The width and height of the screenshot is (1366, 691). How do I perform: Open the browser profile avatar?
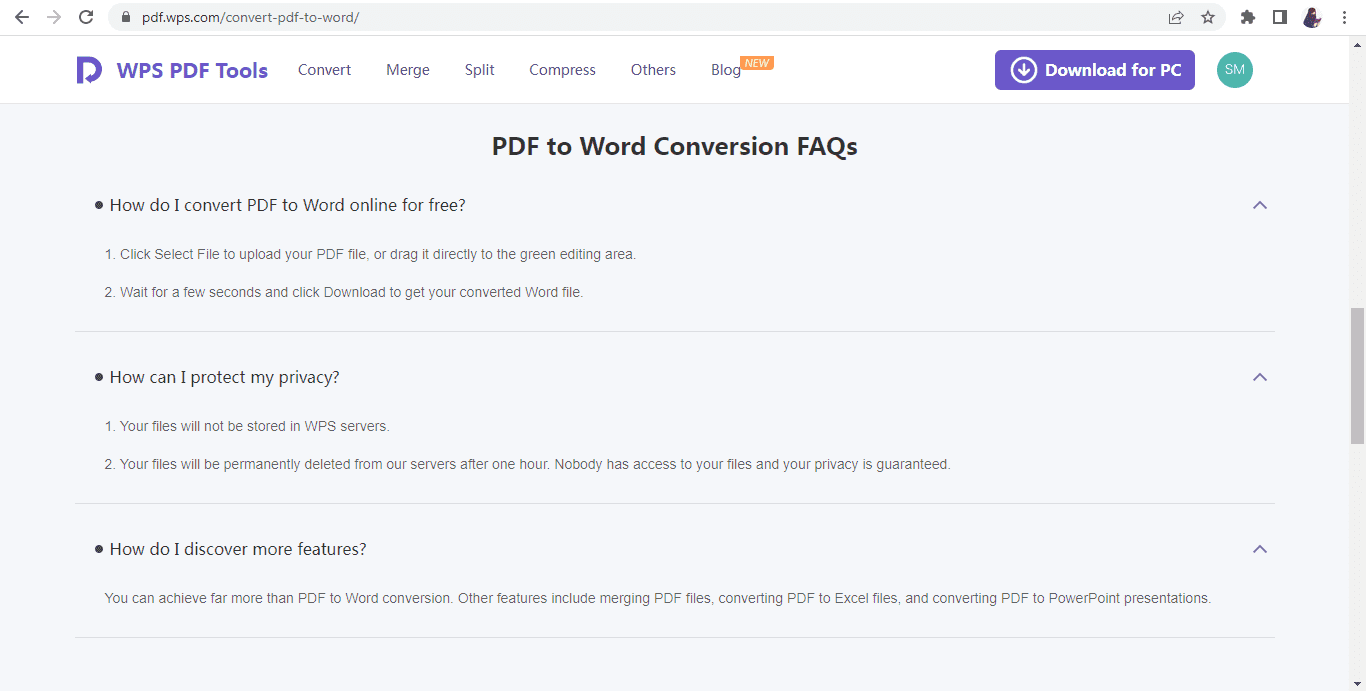1311,17
